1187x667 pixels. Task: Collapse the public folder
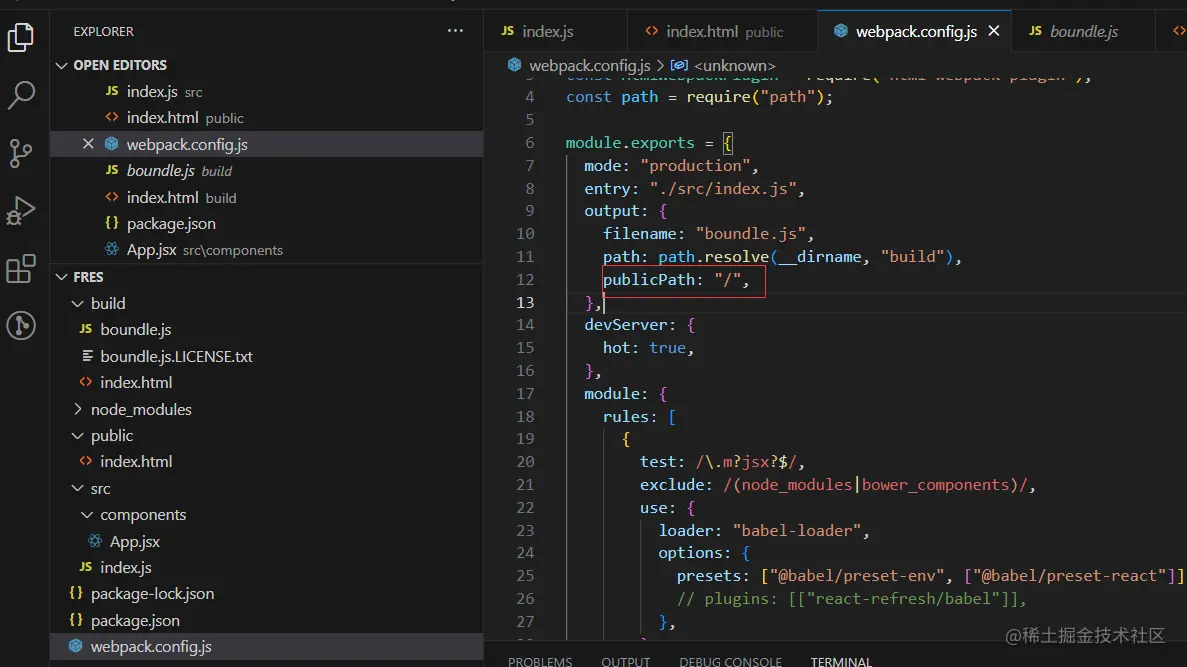pyautogui.click(x=77, y=435)
